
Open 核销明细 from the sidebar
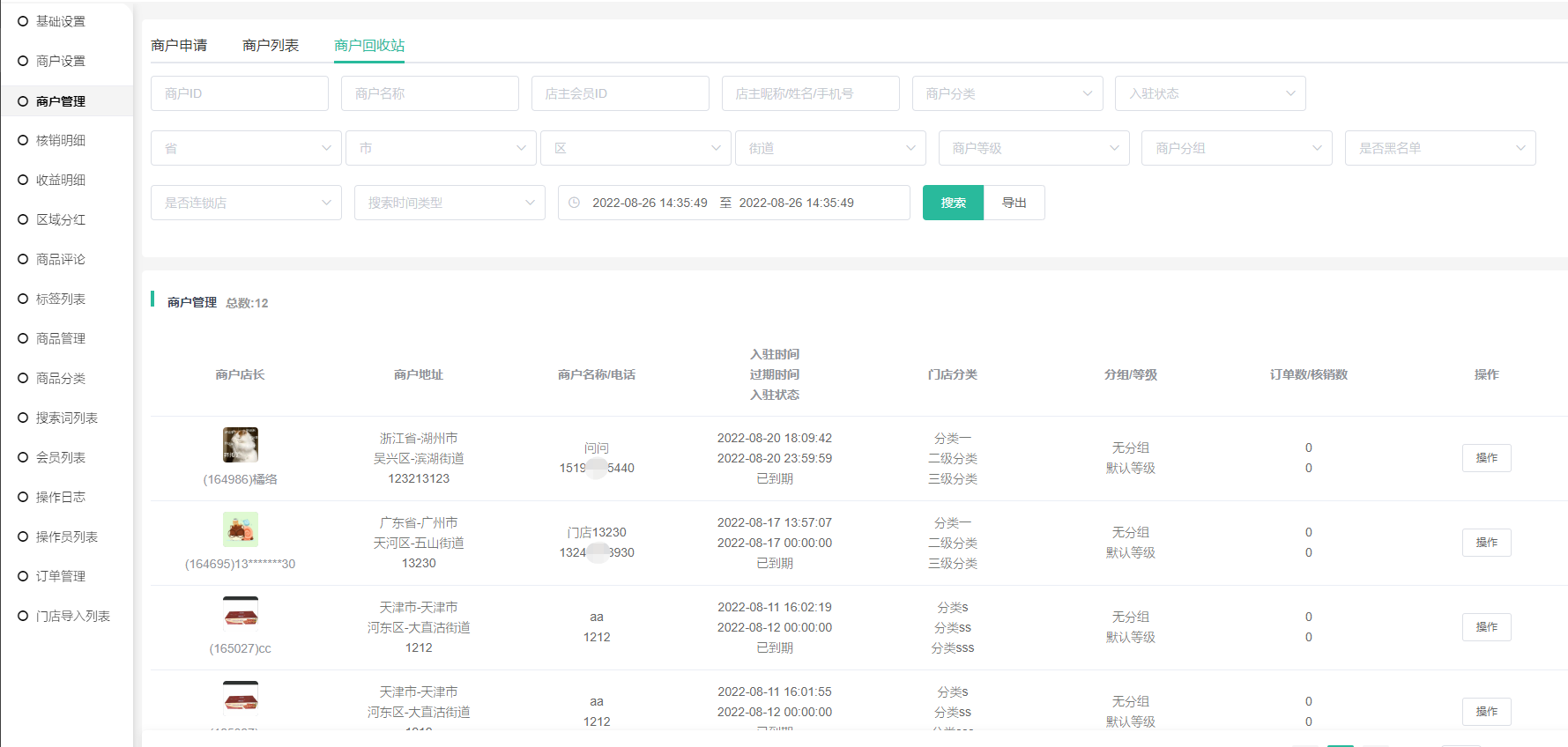pyautogui.click(x=61, y=140)
